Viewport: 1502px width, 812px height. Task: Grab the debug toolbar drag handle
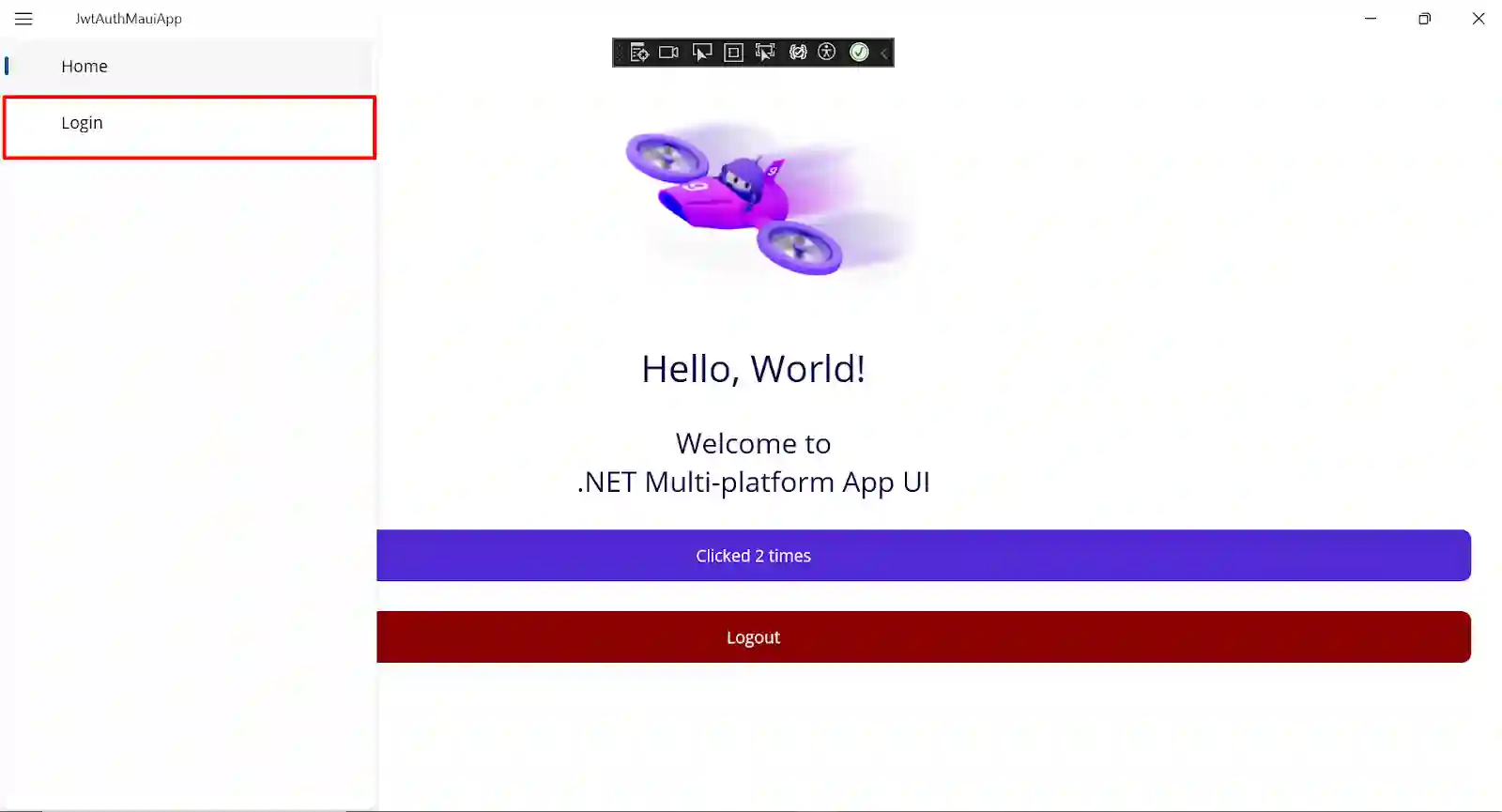619,53
